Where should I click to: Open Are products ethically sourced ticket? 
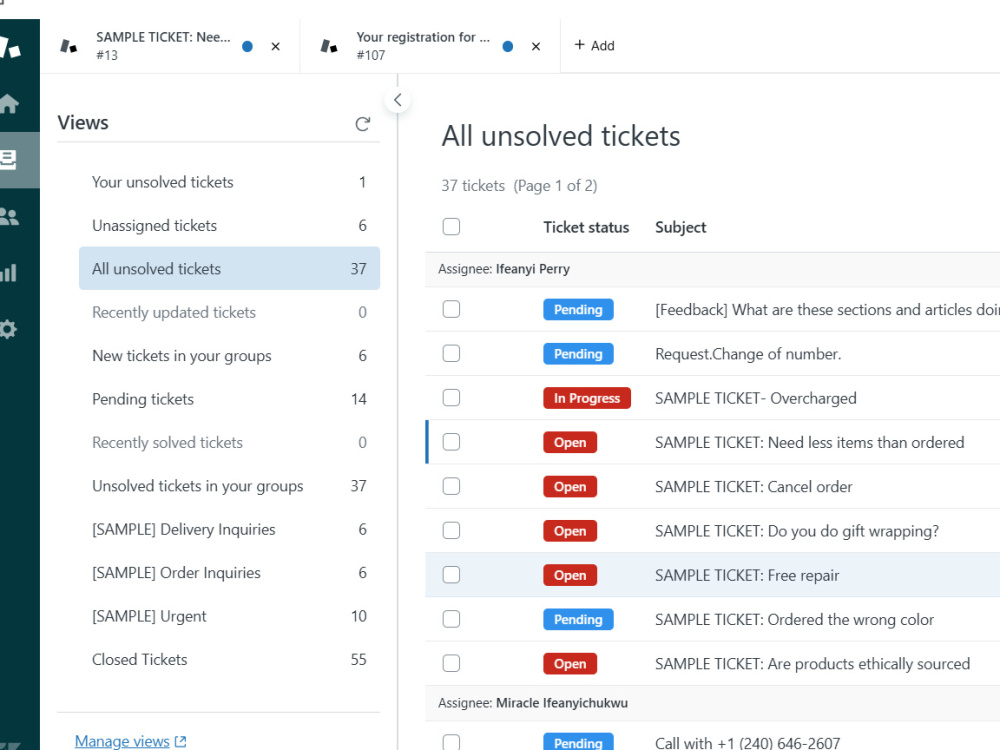[x=812, y=664]
